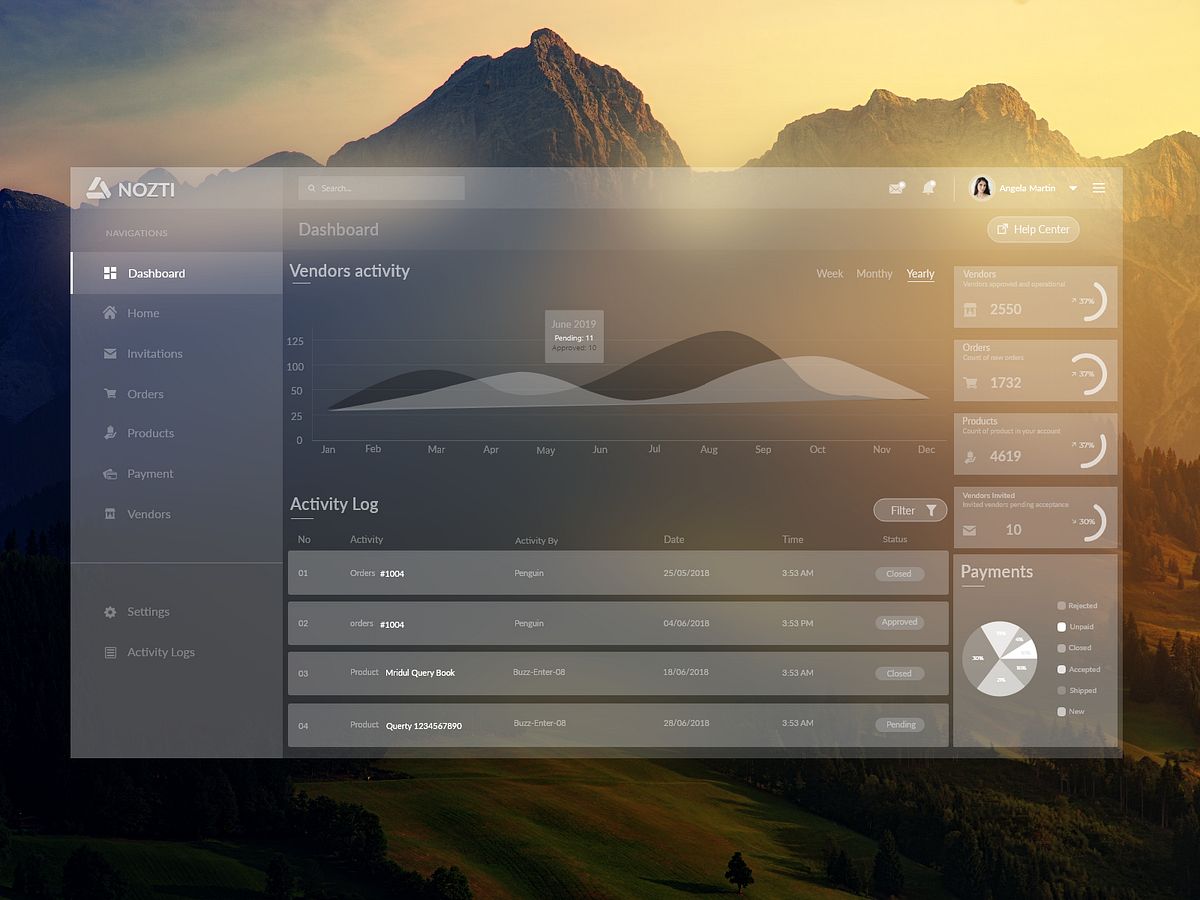
Task: Click the Vendors sidebar icon
Action: tap(110, 513)
